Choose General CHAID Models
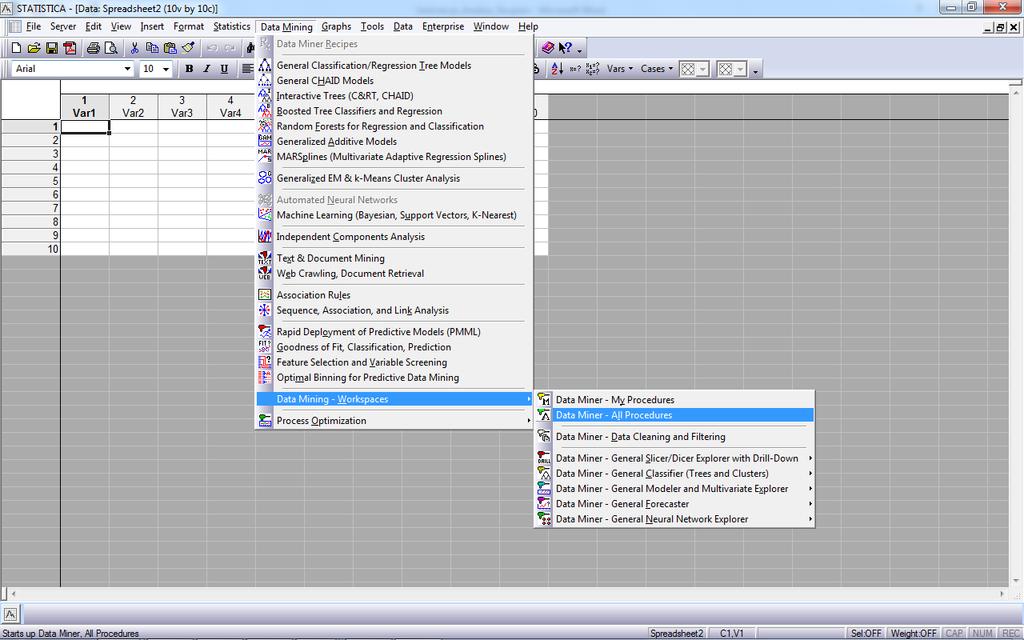Viewport: 1024px width, 640px height. pyautogui.click(x=394, y=80)
